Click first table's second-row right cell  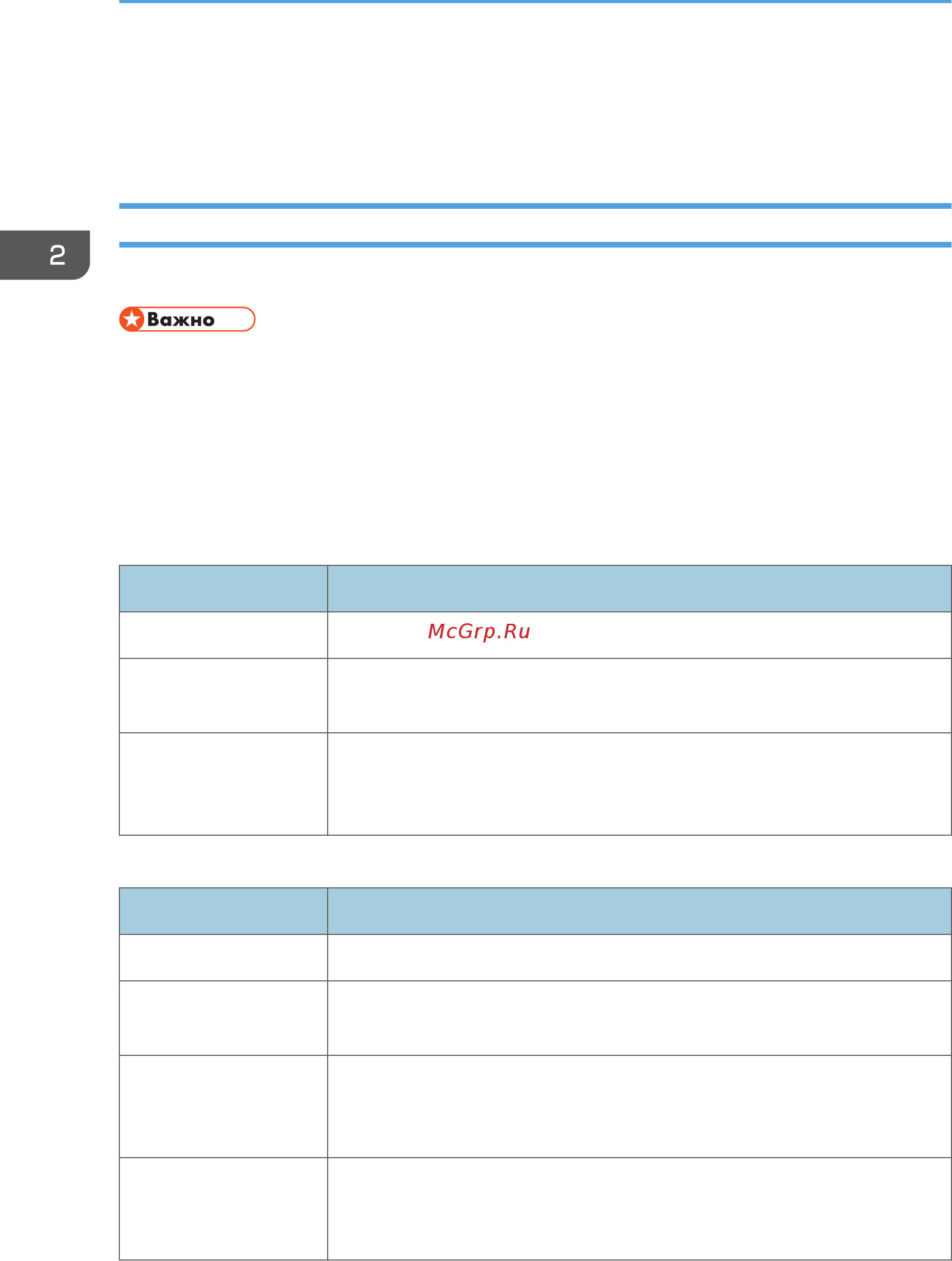tap(640, 696)
